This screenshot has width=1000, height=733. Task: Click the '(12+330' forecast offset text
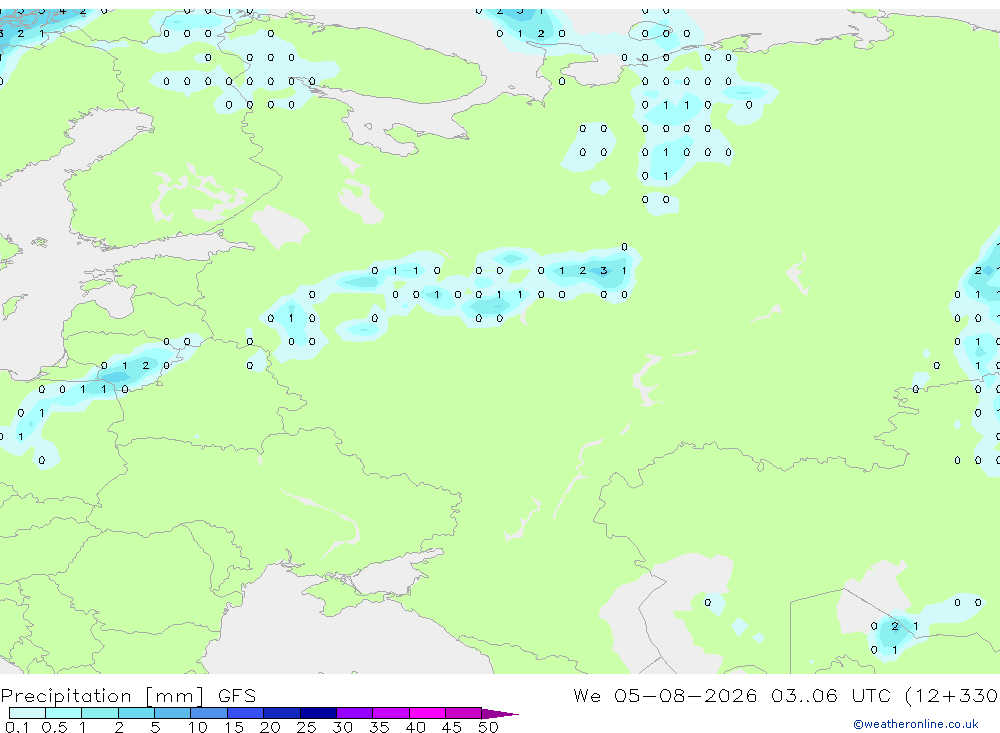[952, 695]
